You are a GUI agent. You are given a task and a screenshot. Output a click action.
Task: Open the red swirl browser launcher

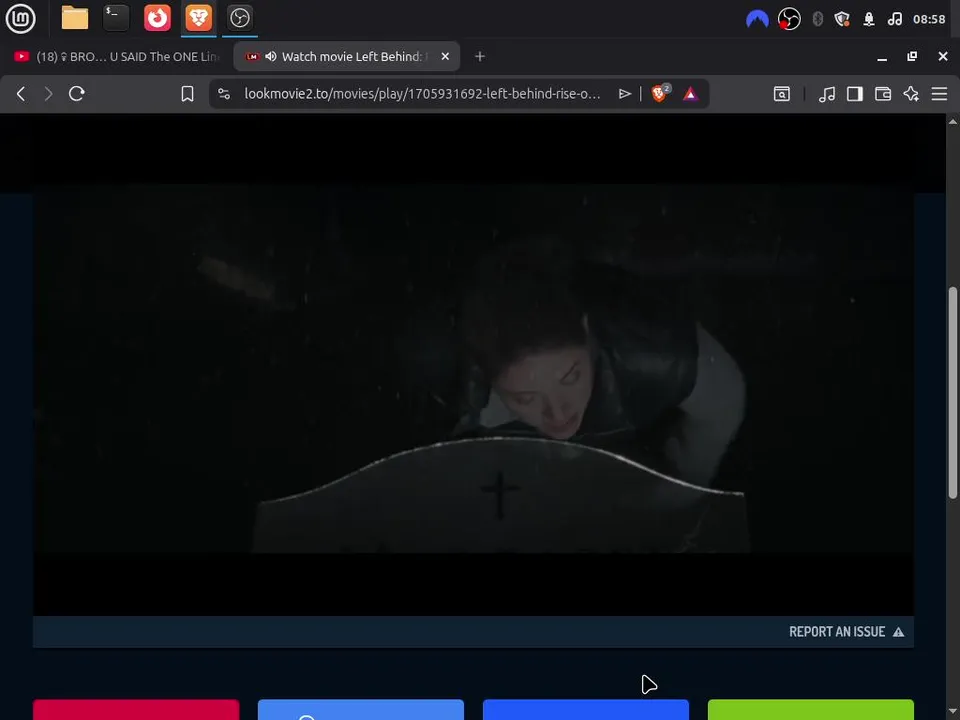(x=157, y=18)
